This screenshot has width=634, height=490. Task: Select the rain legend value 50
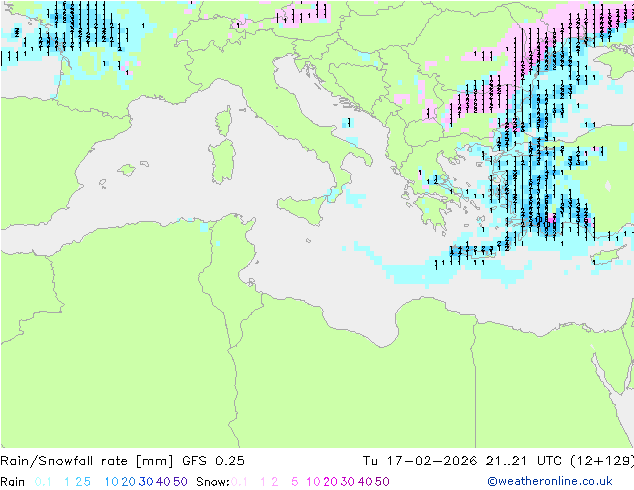180,482
